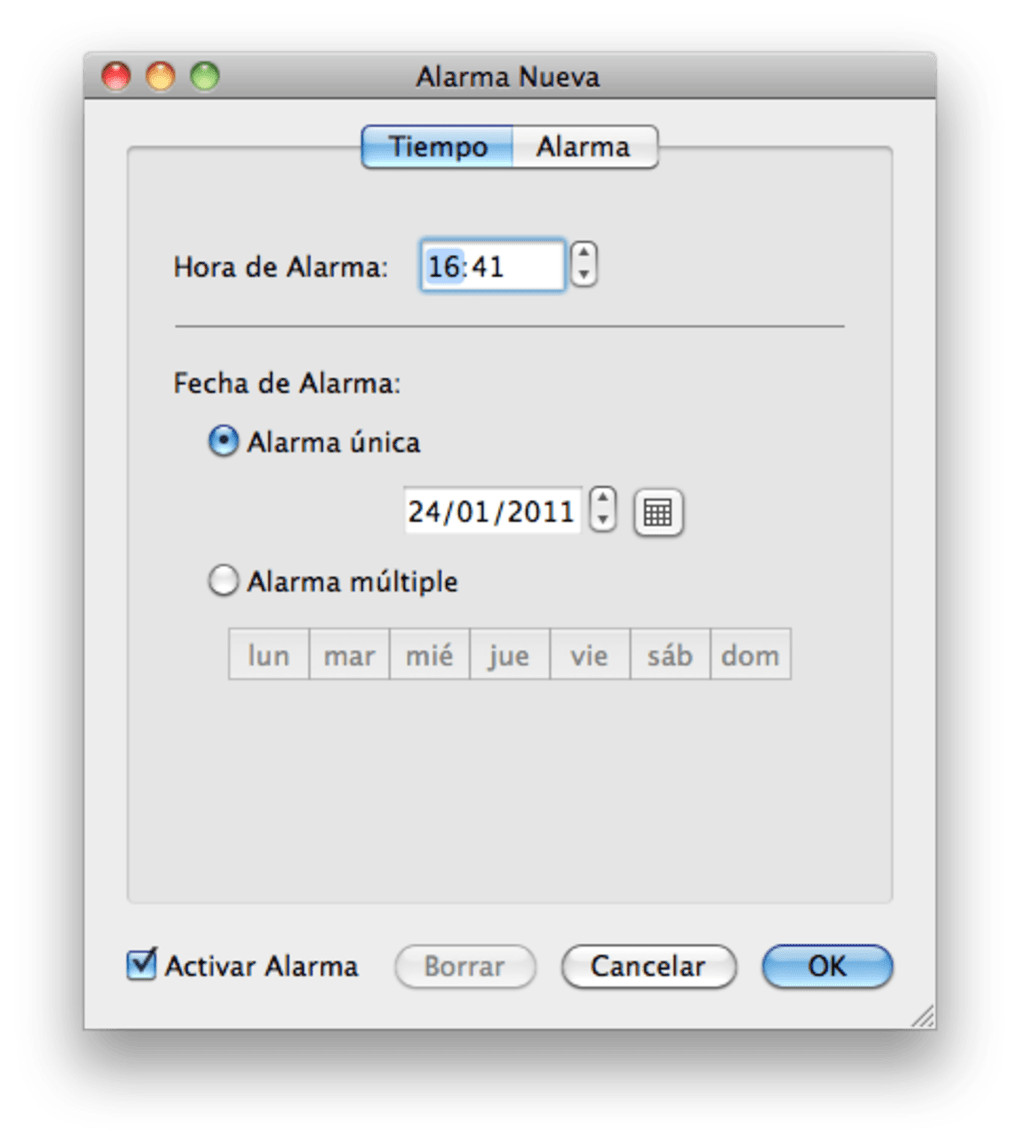Switch to the Alarma tab

pos(583,147)
